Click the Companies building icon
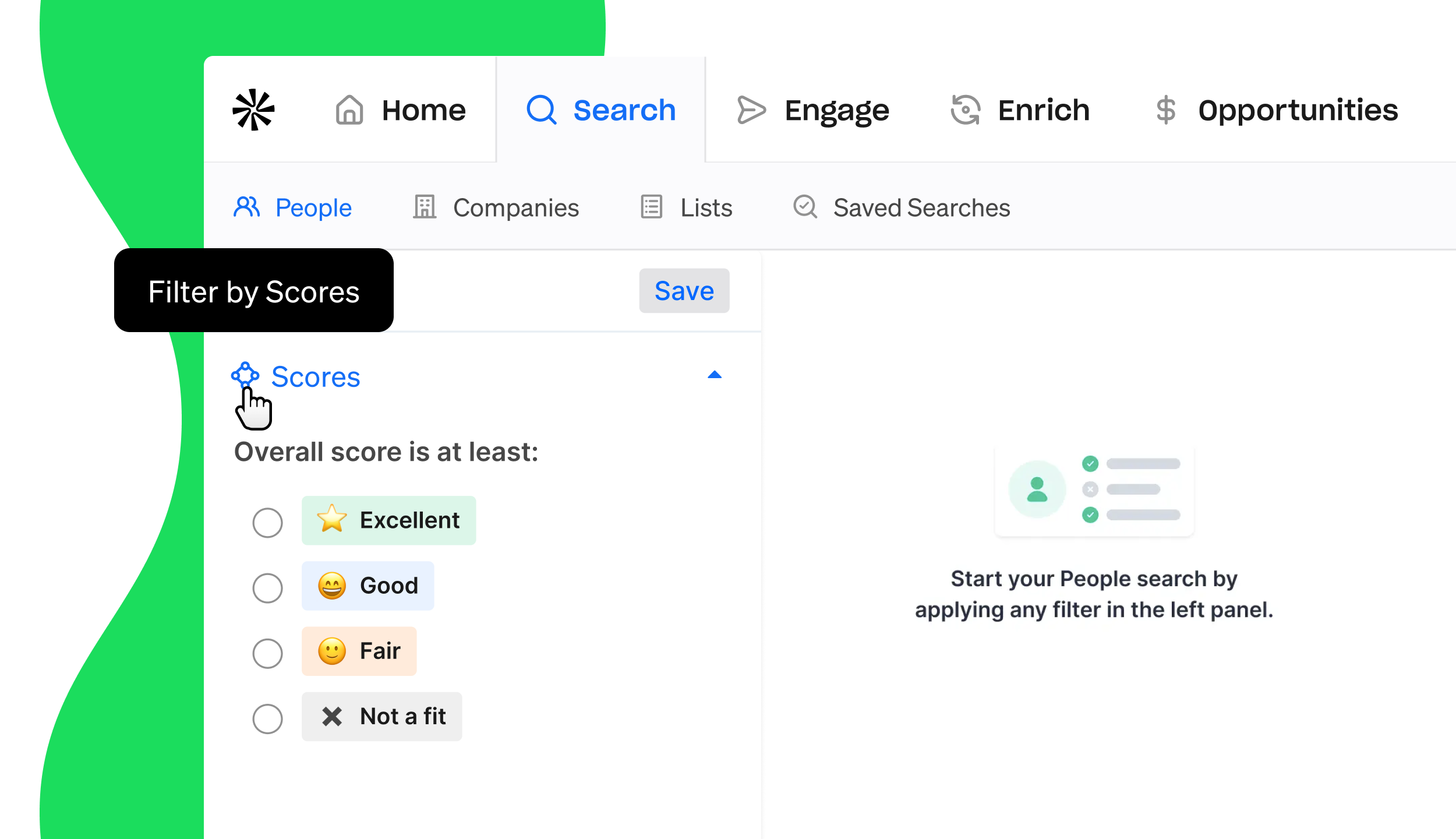Screen dimensions: 1456x839 tap(425, 207)
